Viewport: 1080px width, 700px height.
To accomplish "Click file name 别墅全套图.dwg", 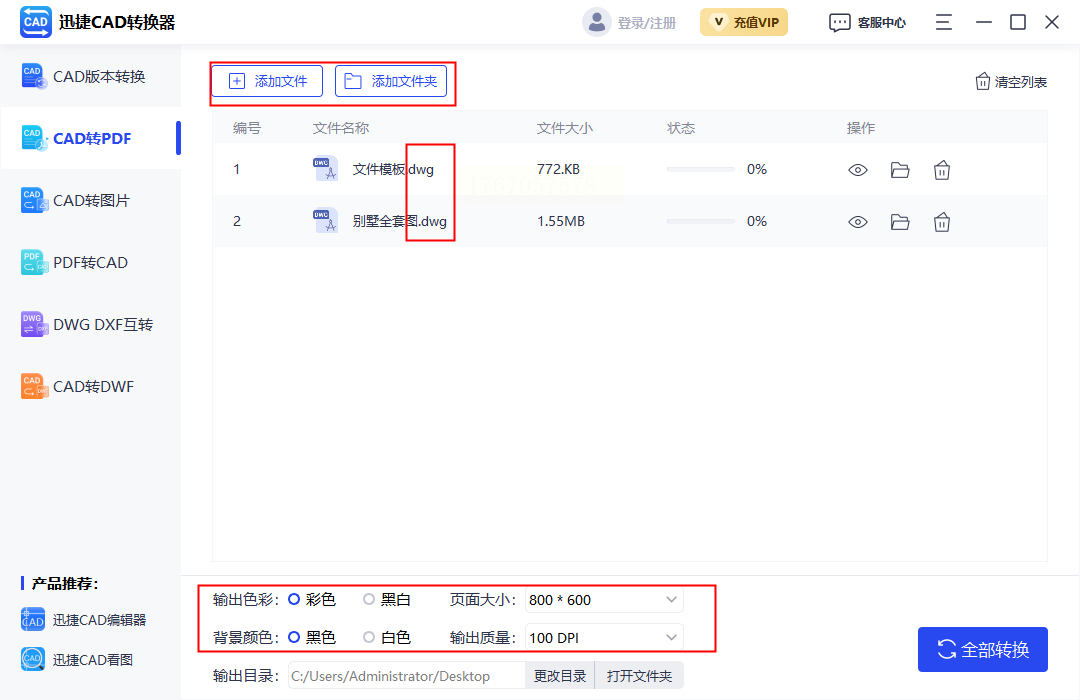I will pos(399,221).
